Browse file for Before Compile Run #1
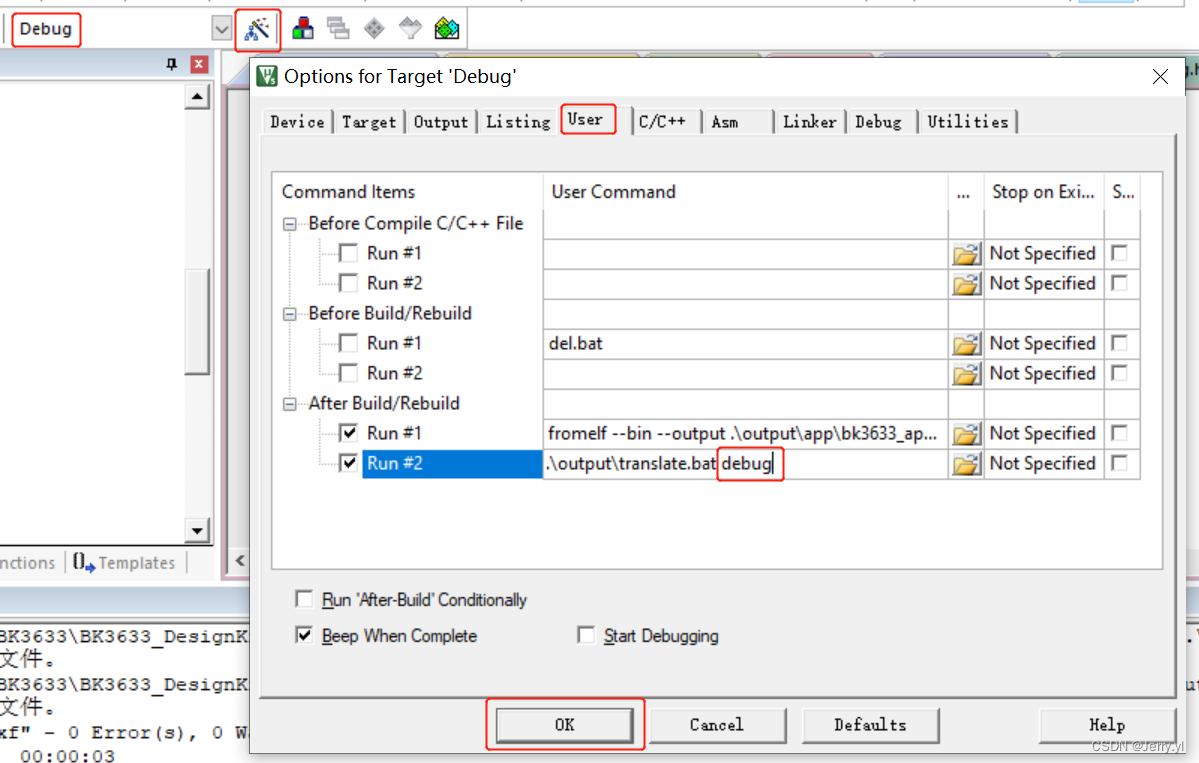Viewport: 1199px width, 763px height. (967, 254)
